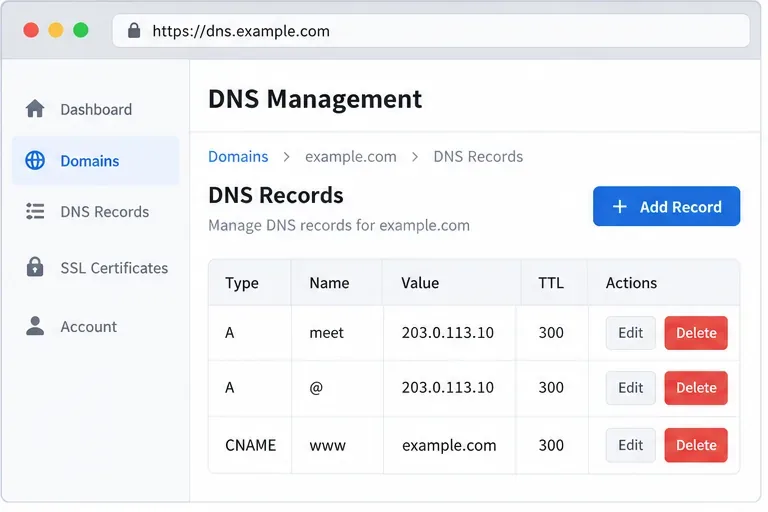Click TTL 300 in the meet row
Screen dimensions: 768x512
[551, 333]
